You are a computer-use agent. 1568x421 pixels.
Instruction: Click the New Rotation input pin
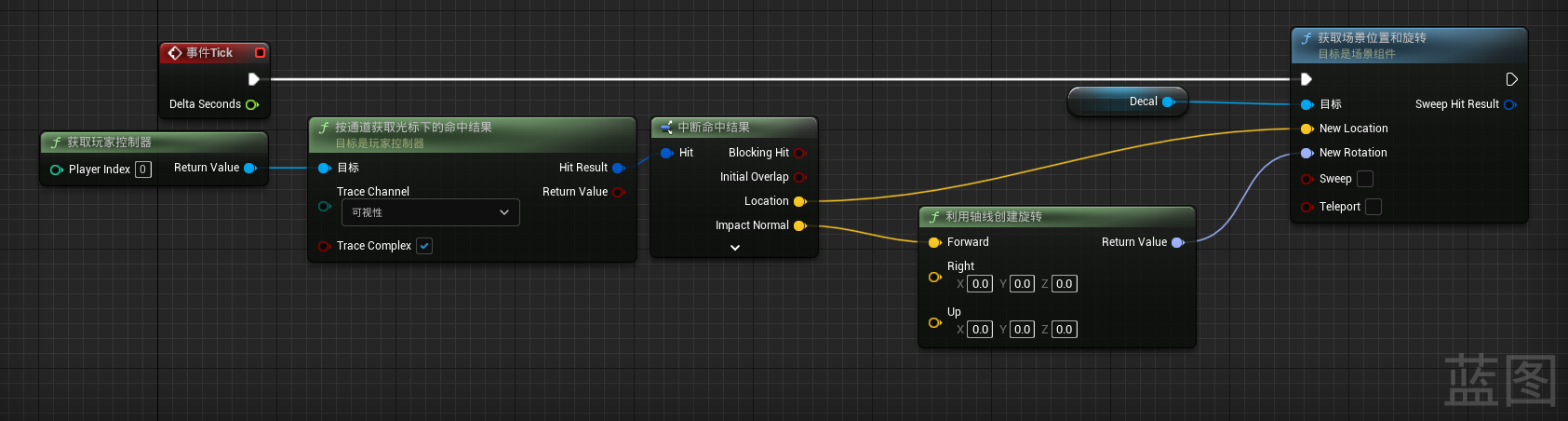(1307, 153)
